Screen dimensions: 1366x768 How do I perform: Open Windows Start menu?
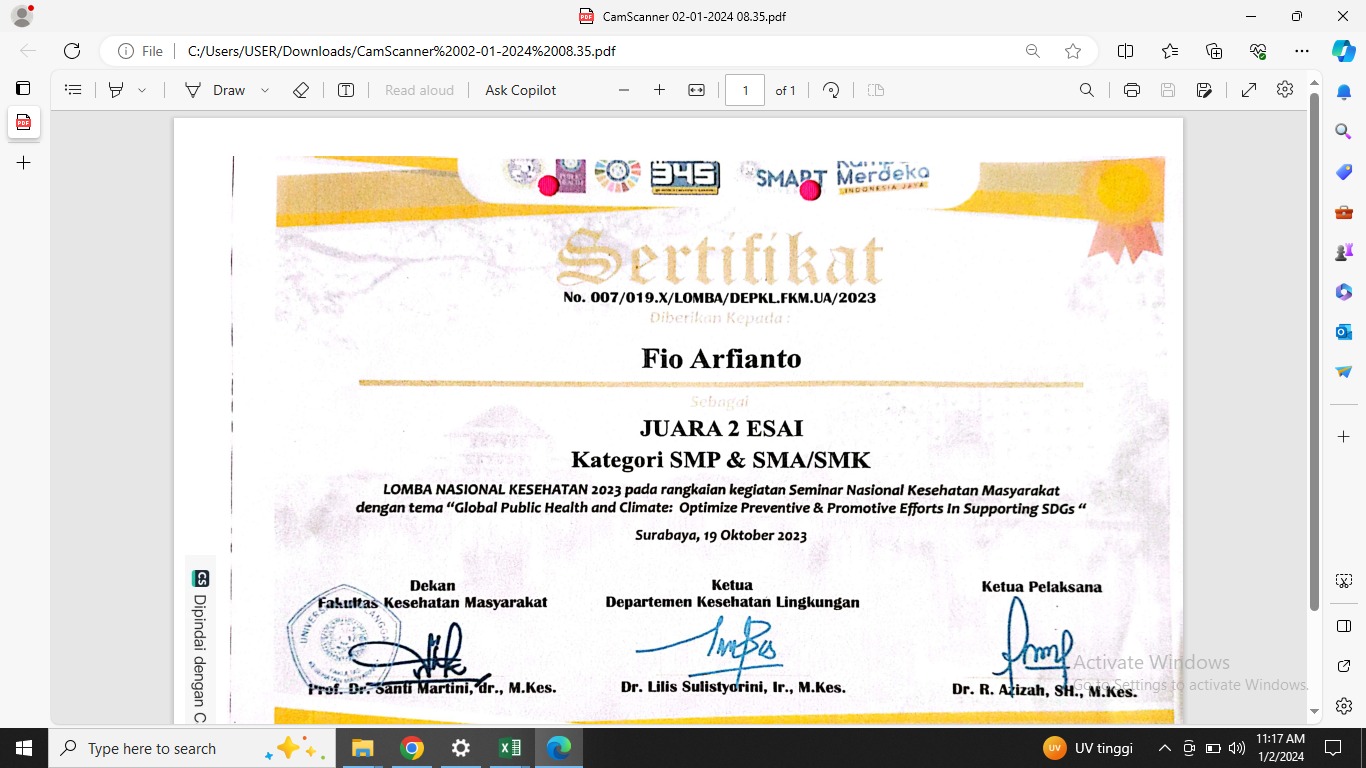(24, 748)
